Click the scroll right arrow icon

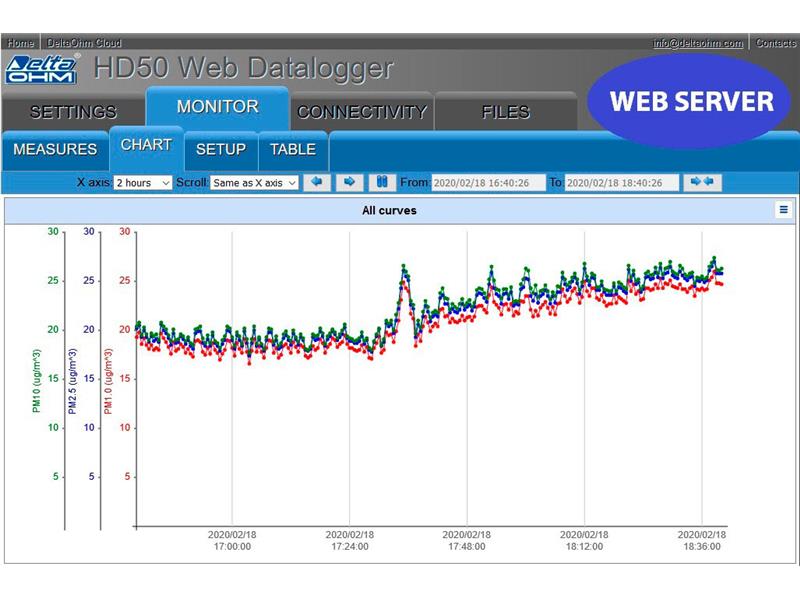[x=349, y=182]
